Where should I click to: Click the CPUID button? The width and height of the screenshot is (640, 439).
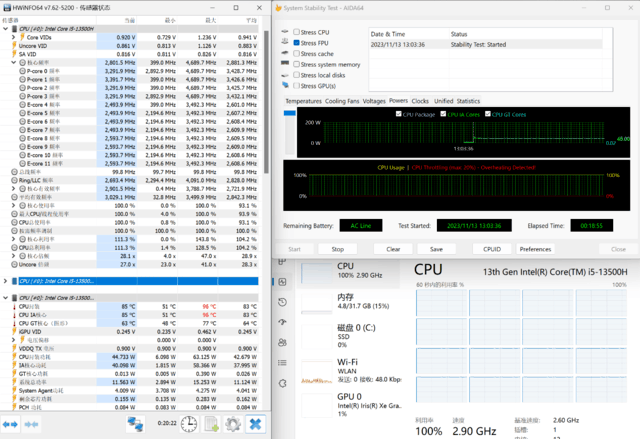tap(491, 249)
